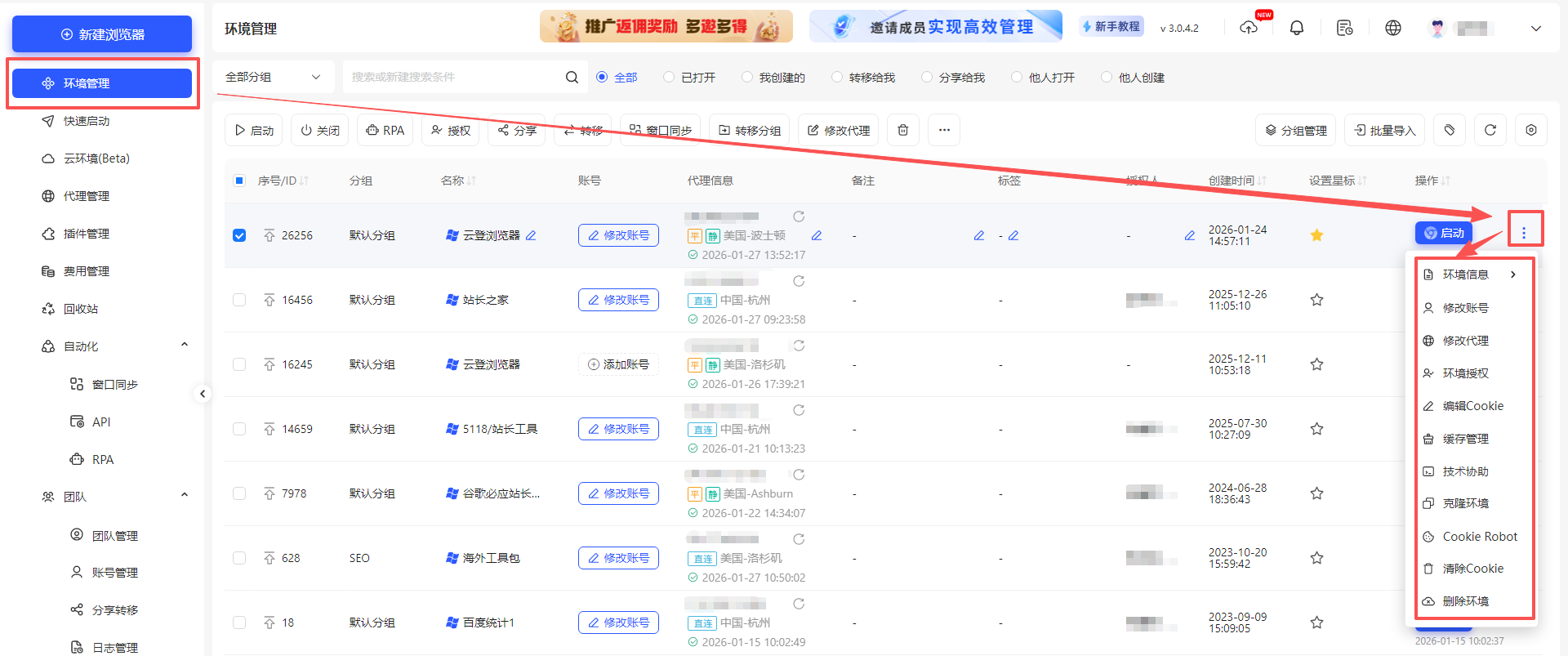Click the refresh list icon
1568x656 pixels.
1490,130
